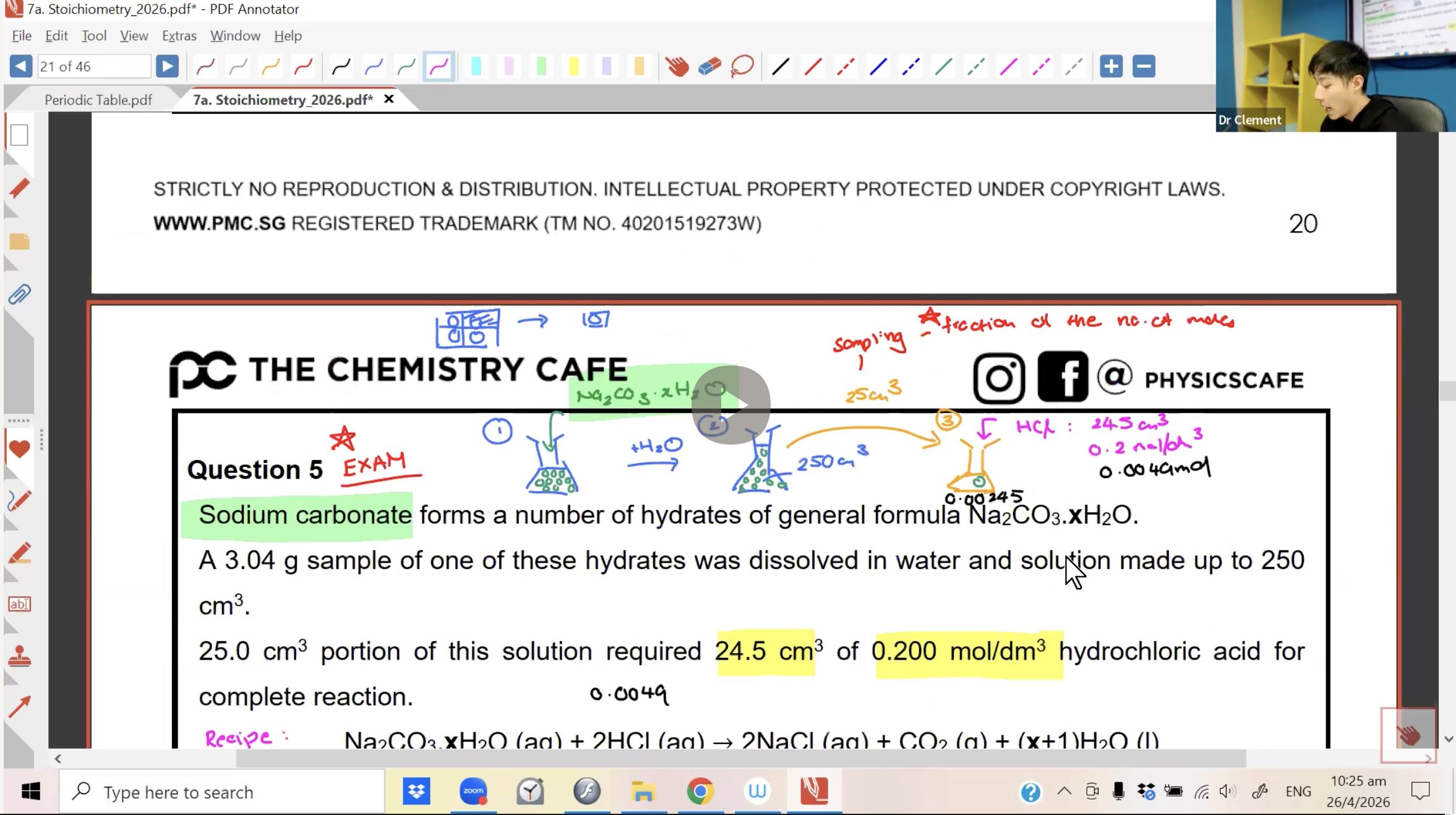Select the dark red pen preset
Image resolution: width=1456 pixels, height=815 pixels.
click(205, 66)
